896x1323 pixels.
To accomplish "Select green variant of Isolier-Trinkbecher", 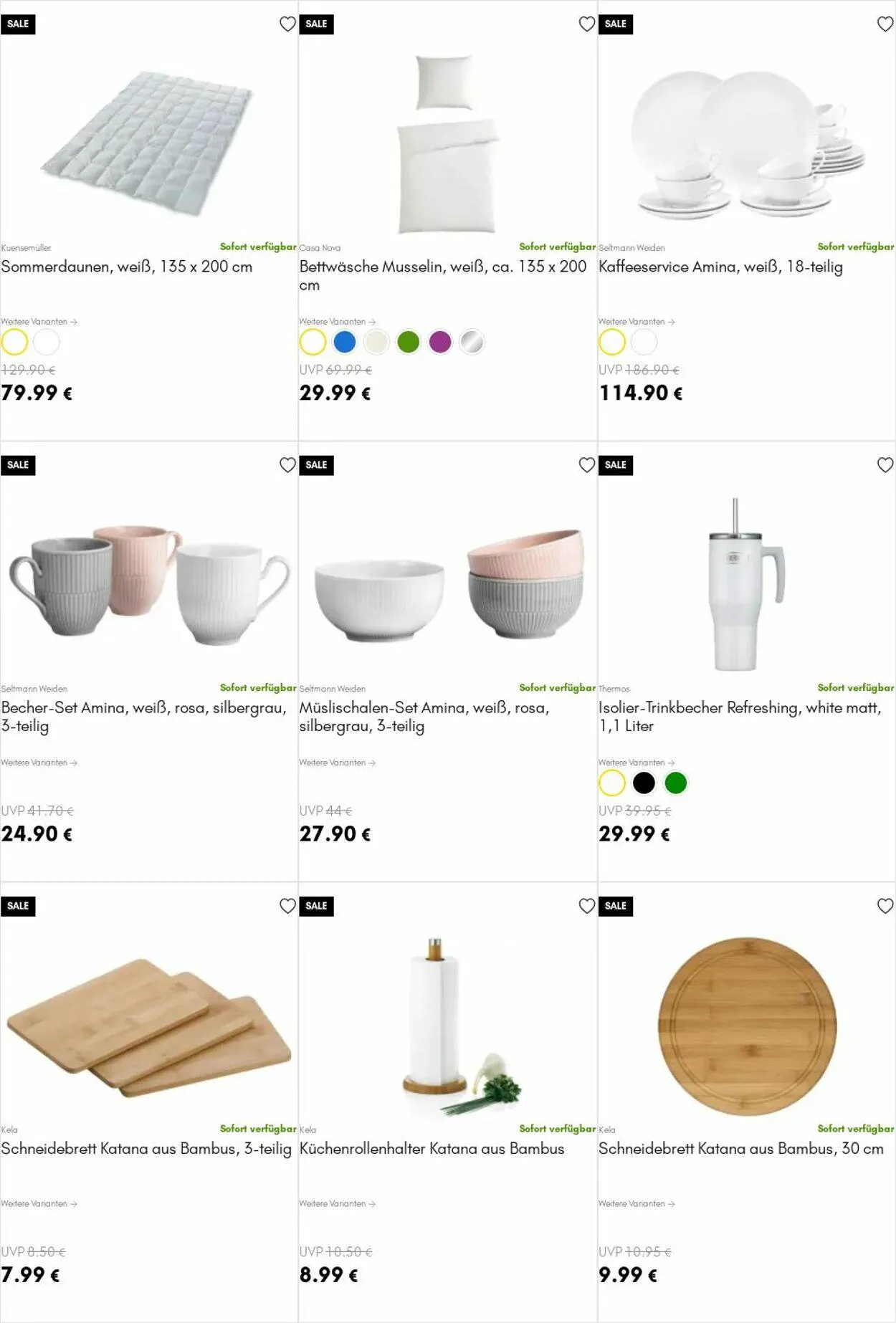I will (676, 783).
